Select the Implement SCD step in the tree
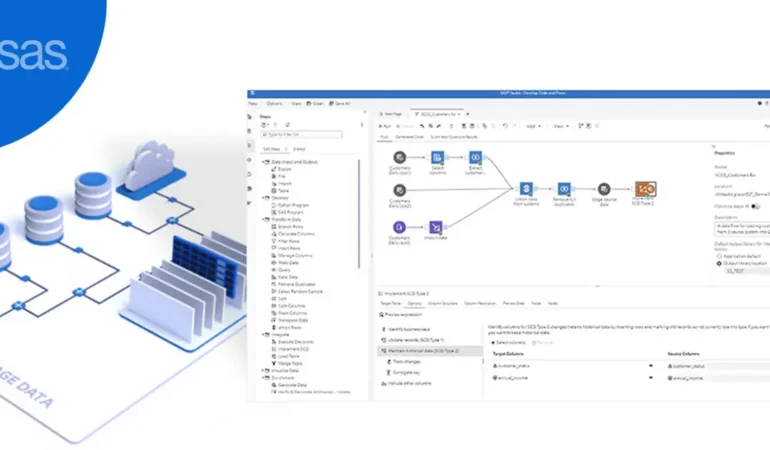Screen dimensions: 770x450 [290, 349]
